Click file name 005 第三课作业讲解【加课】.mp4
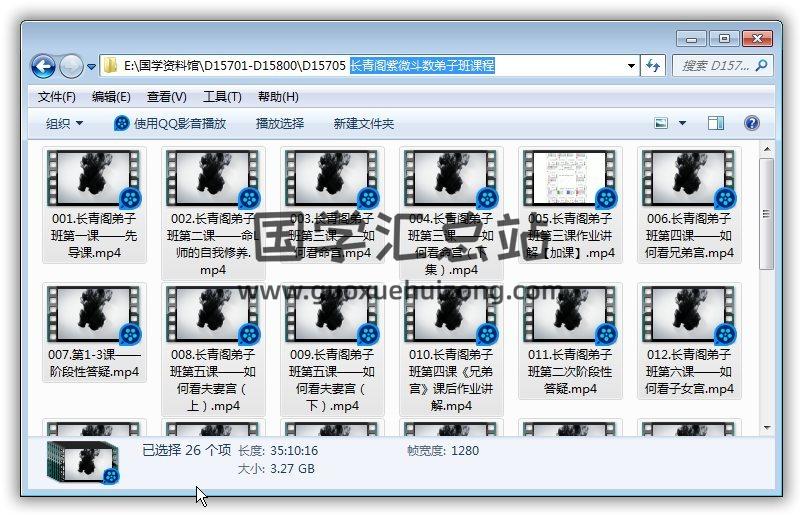 pos(570,235)
